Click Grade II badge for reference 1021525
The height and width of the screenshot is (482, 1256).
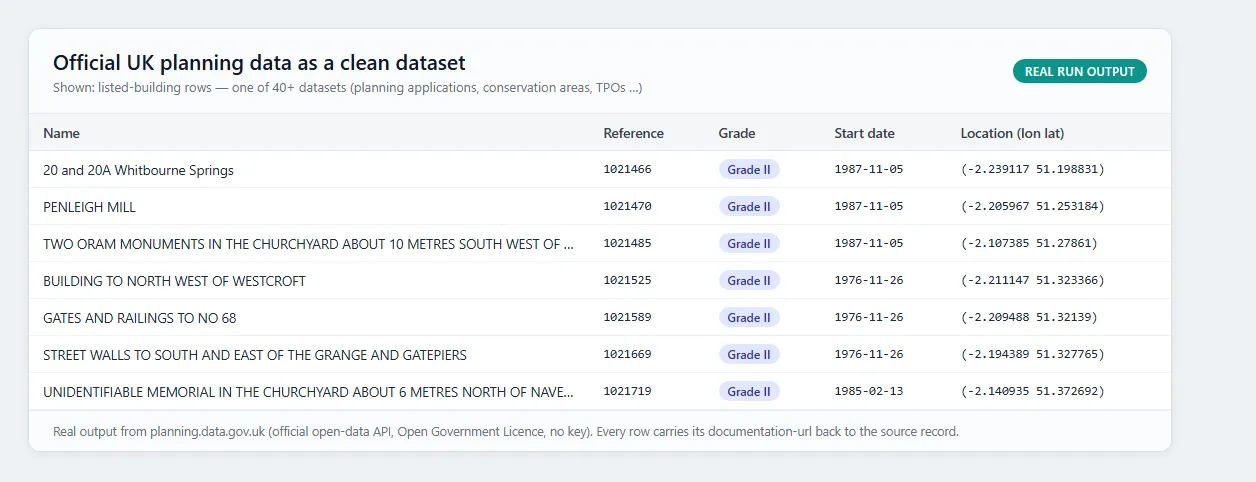749,281
